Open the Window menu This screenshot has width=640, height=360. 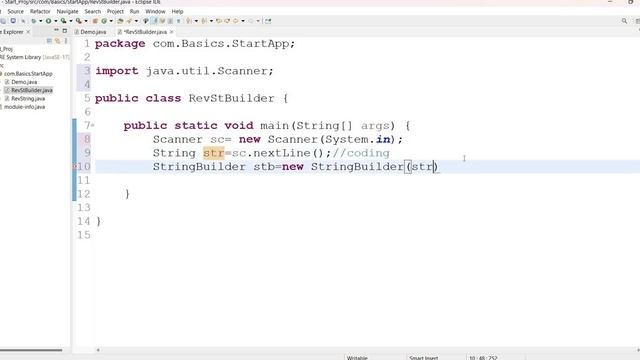click(155, 11)
